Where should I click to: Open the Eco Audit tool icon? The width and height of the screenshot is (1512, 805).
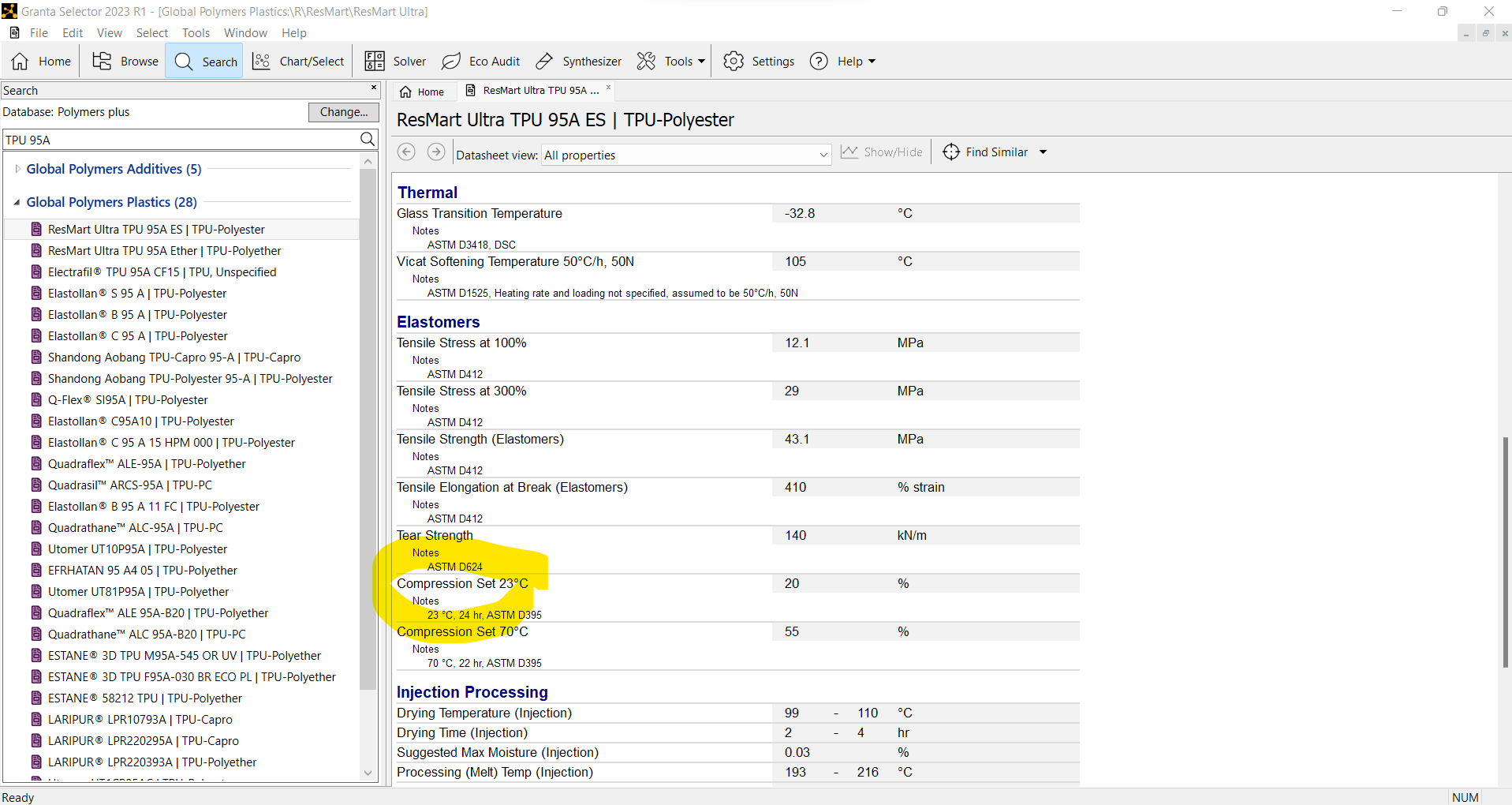pyautogui.click(x=451, y=62)
